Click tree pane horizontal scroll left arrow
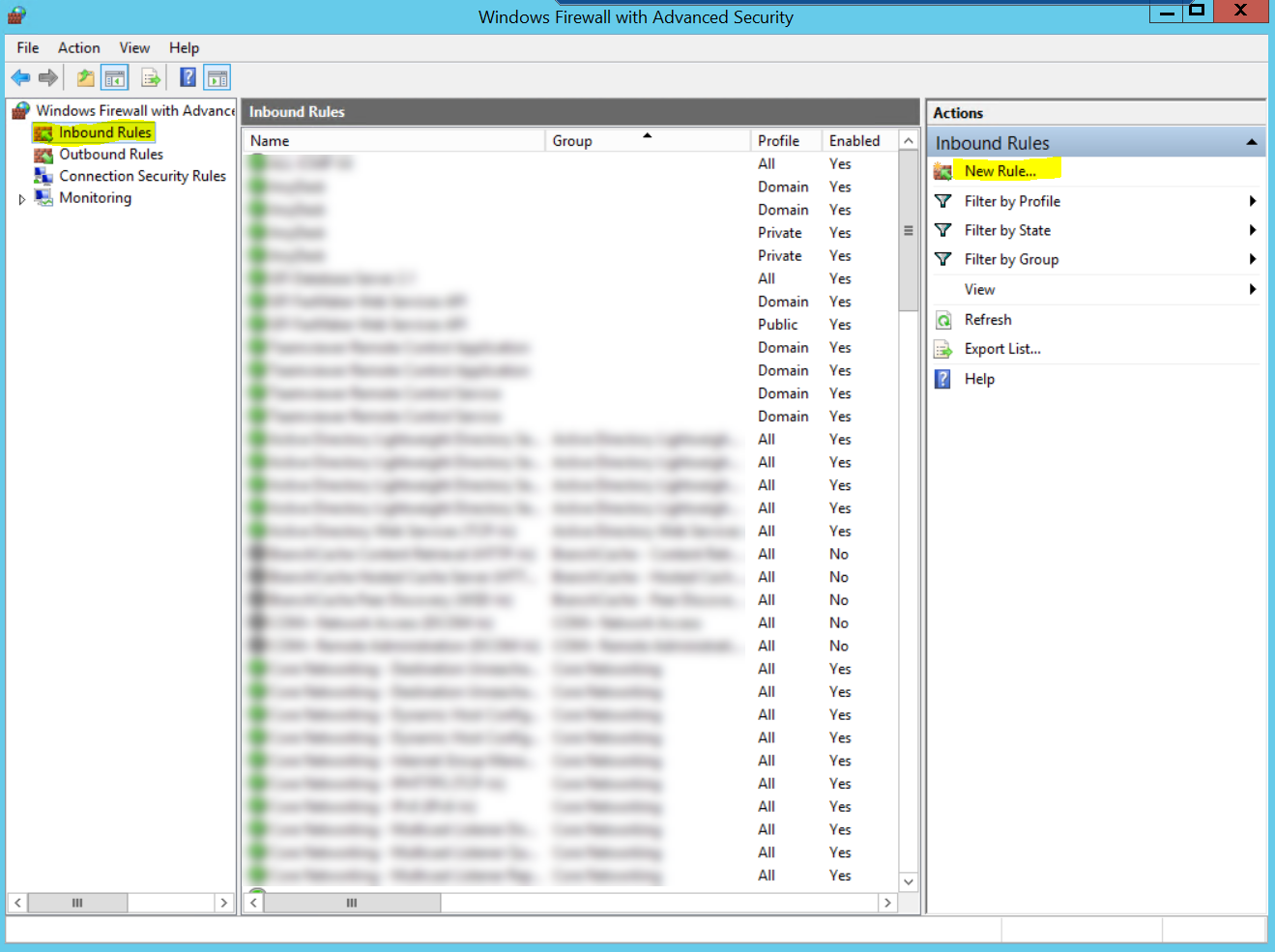 click(17, 903)
